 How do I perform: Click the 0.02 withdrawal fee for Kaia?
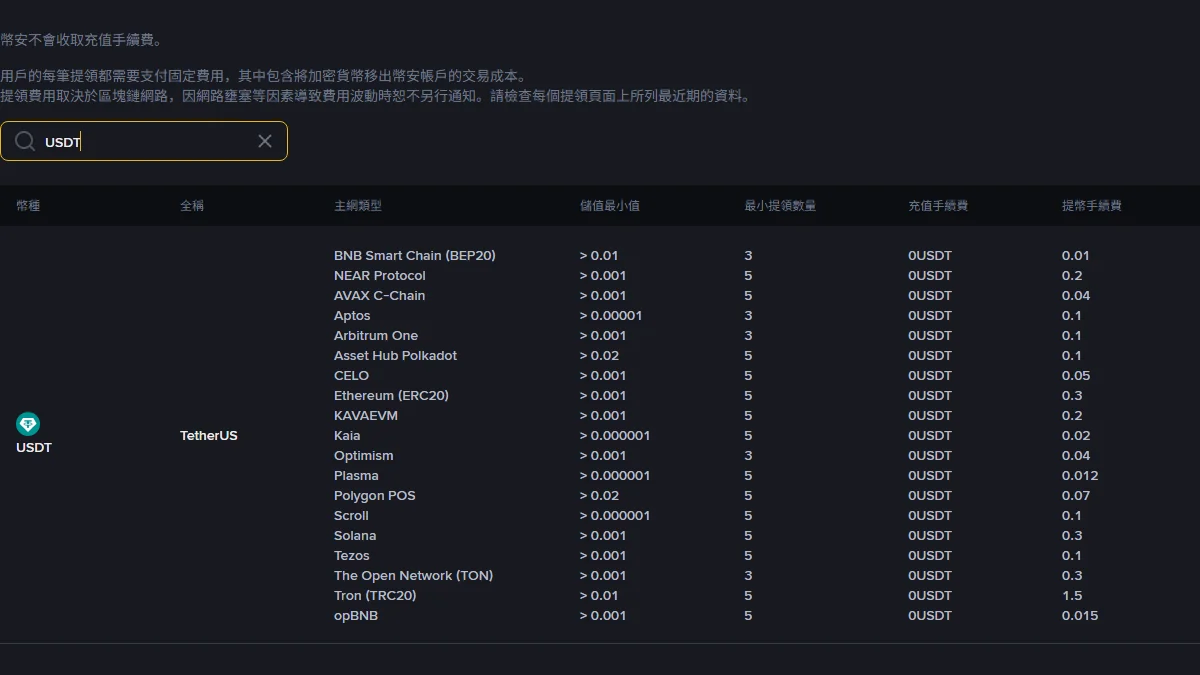pos(1076,436)
